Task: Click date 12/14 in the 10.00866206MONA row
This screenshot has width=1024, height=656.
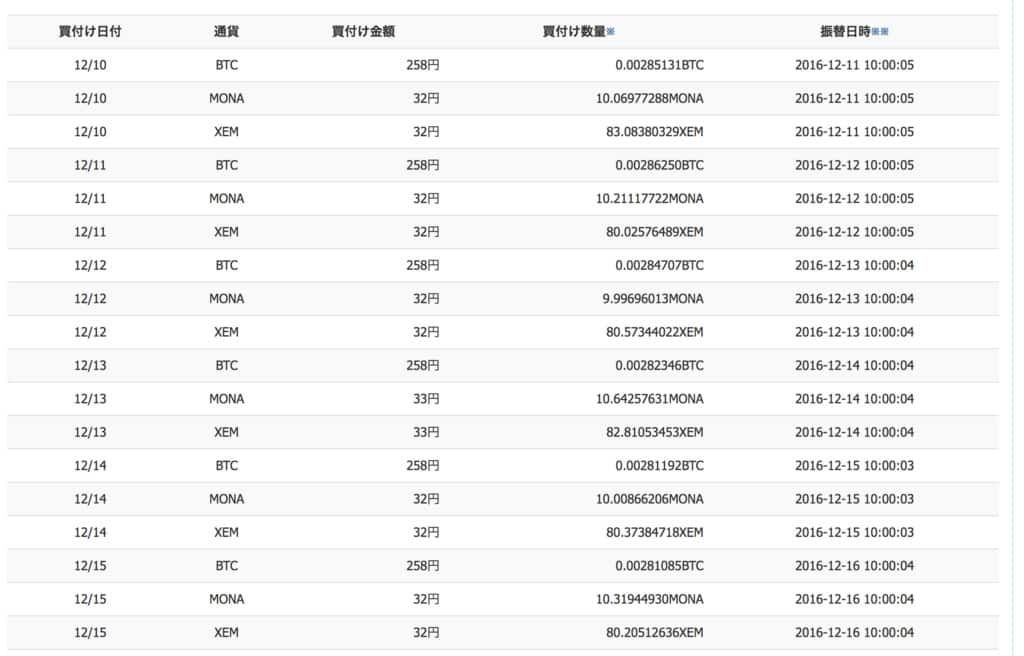Action: coord(90,499)
